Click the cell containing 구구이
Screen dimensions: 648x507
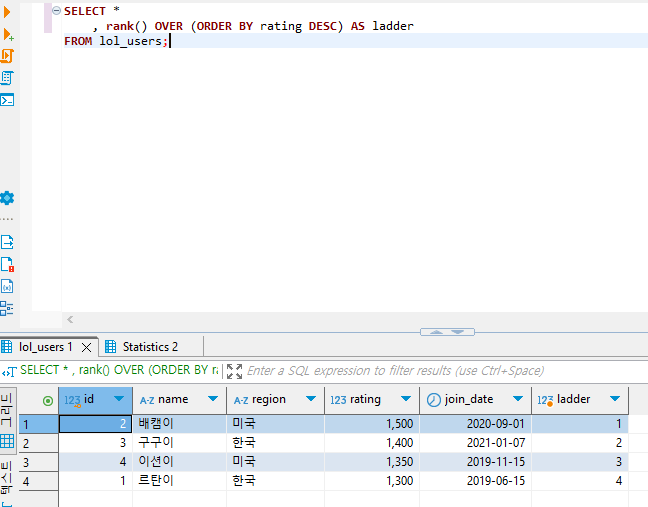pos(179,443)
